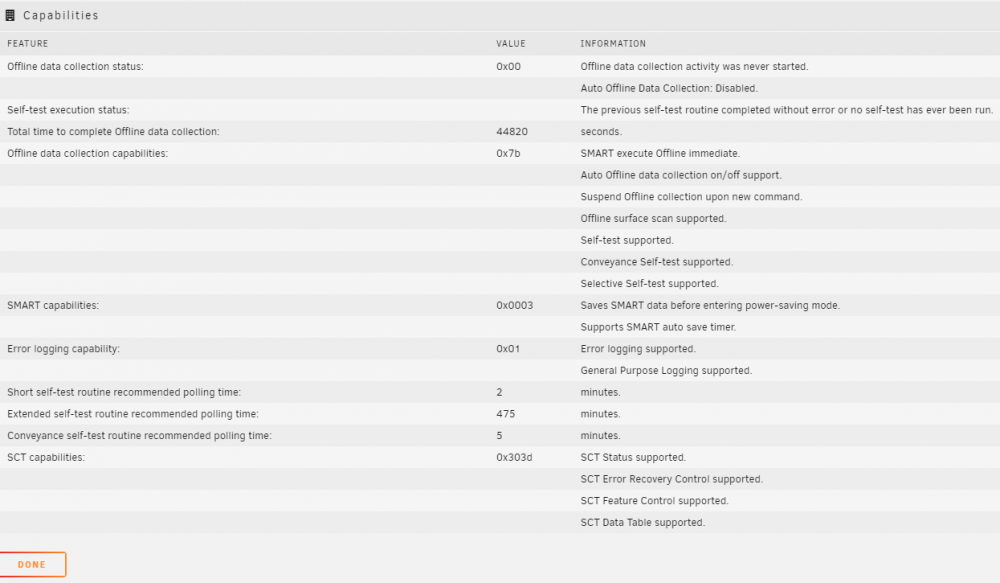Select the SMART capabilities row label

[x=53, y=305]
